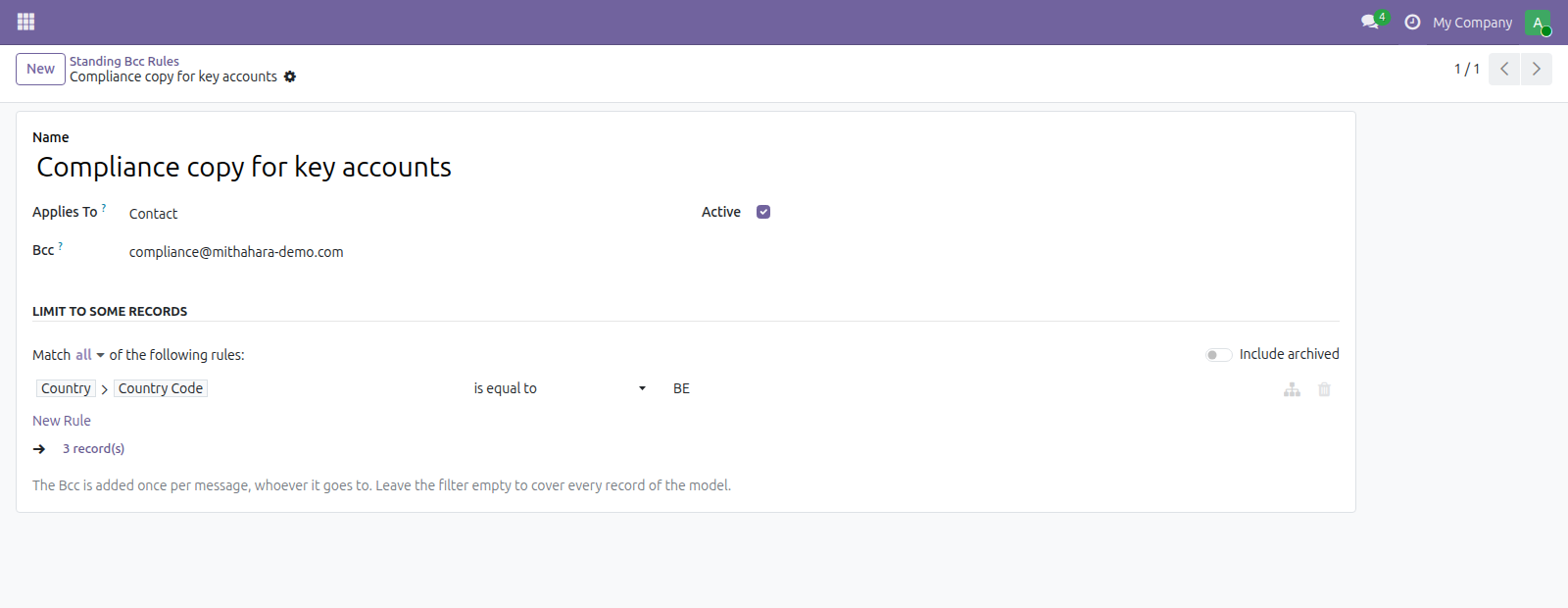This screenshot has width=1568, height=608.
Task: Edit the Name field title
Action: [686, 168]
